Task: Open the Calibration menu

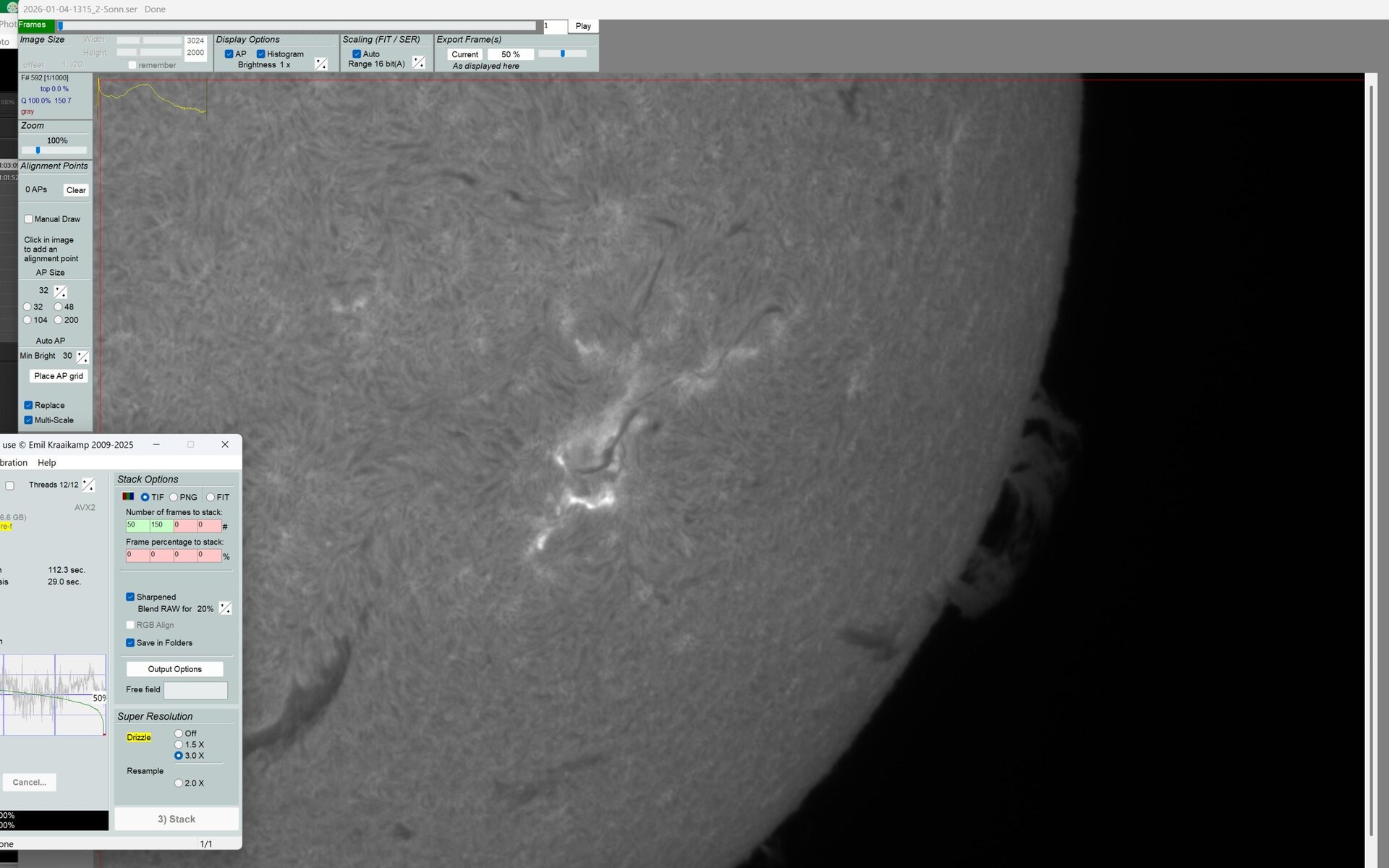Action: (14, 463)
